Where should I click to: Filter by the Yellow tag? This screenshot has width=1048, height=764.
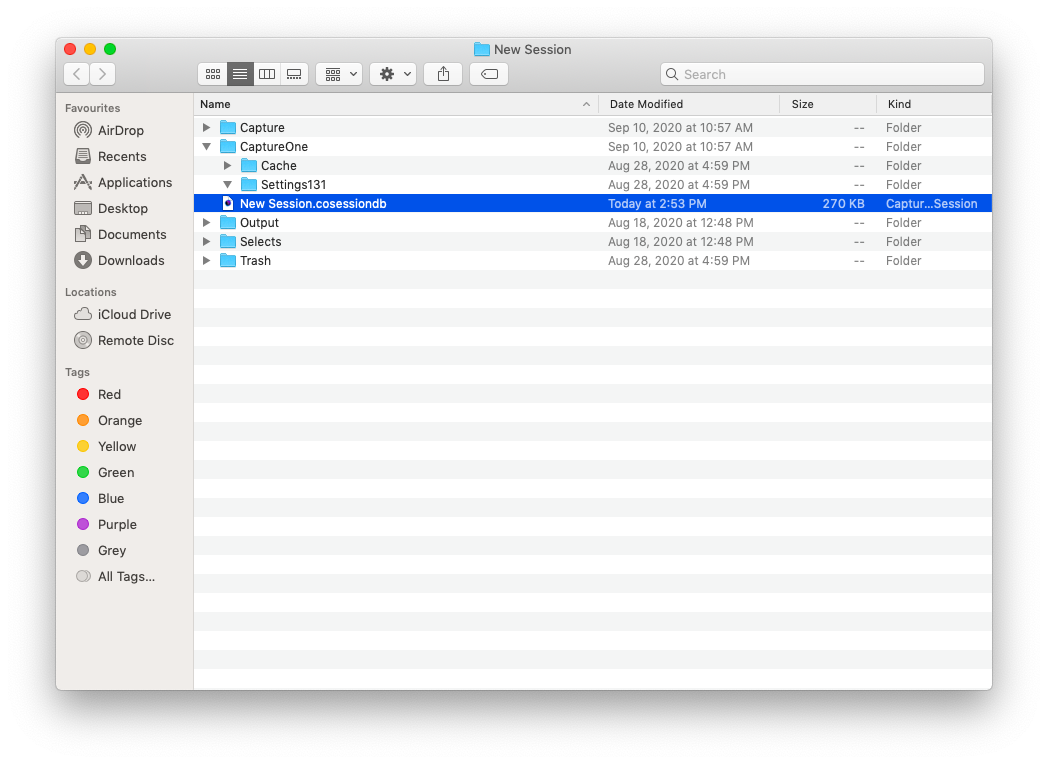(106, 447)
